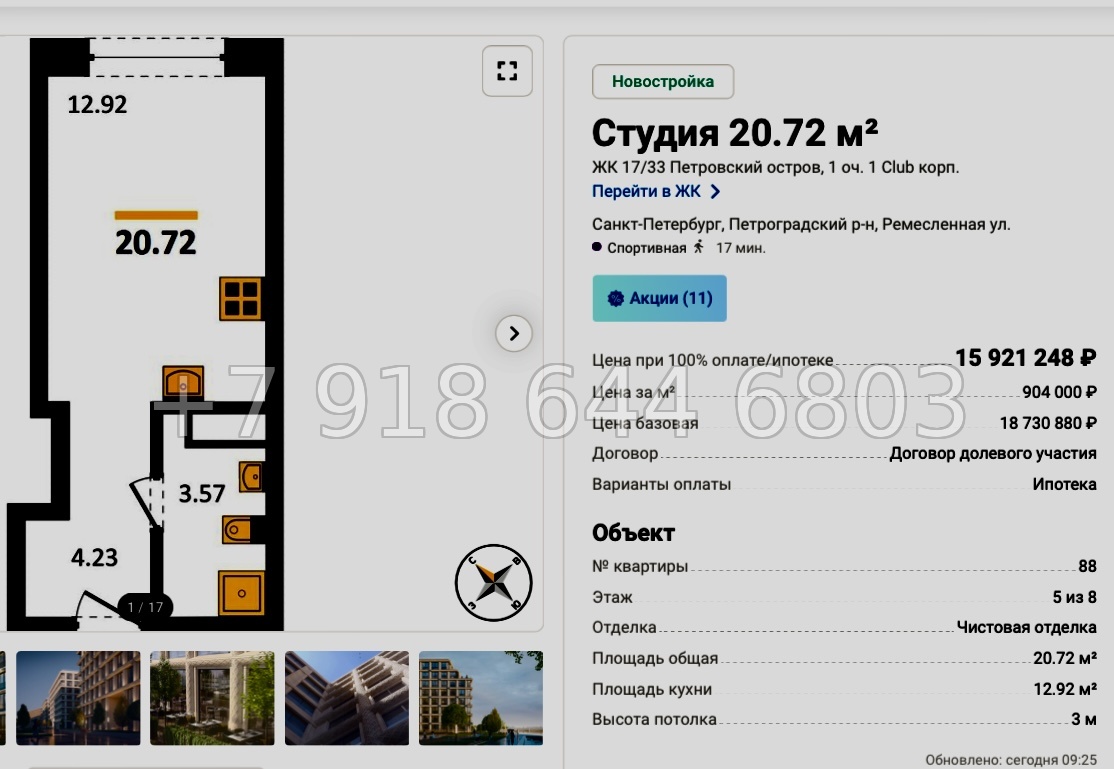Viewport: 1114px width, 769px height.
Task: Click the ceiling height 3 м value
Action: (x=1084, y=719)
